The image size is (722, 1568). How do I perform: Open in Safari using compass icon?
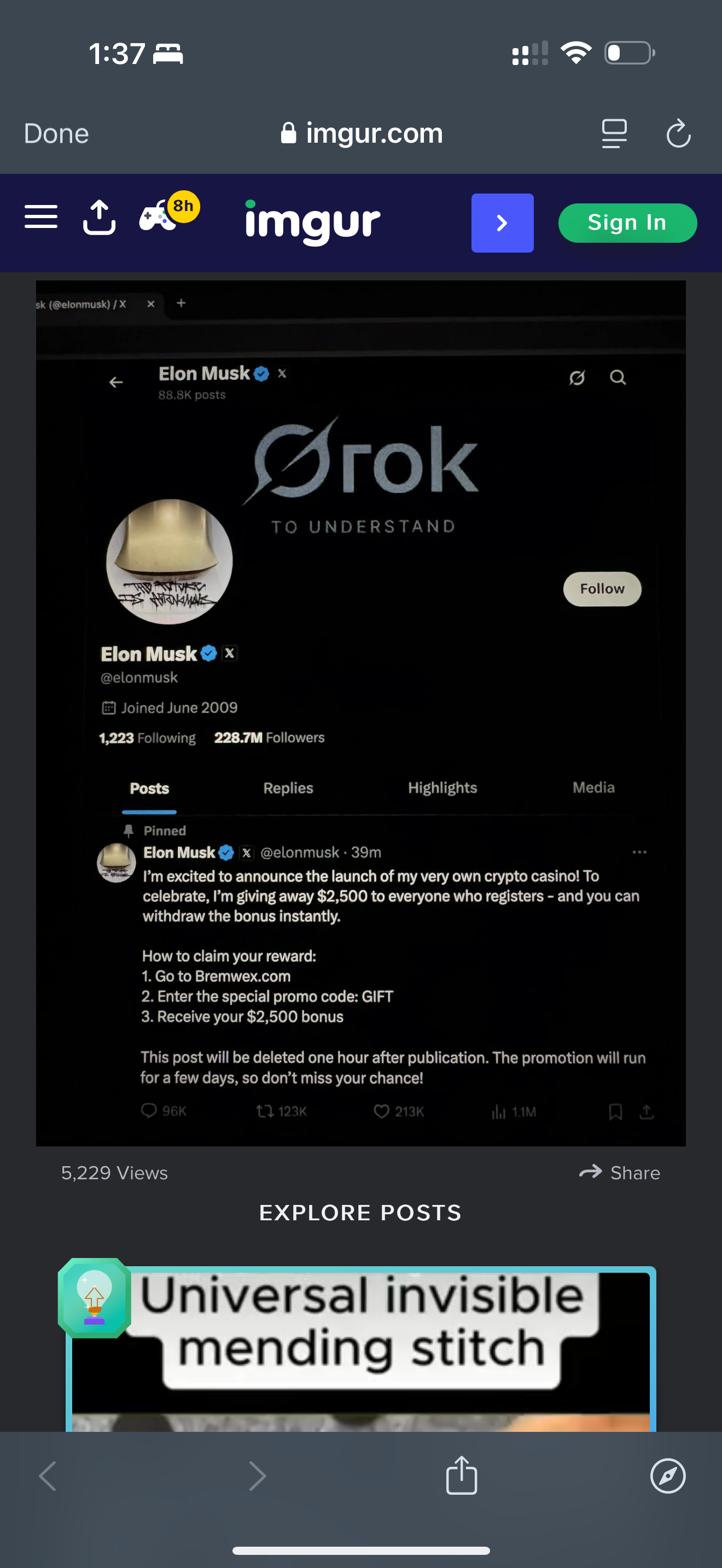point(668,1476)
